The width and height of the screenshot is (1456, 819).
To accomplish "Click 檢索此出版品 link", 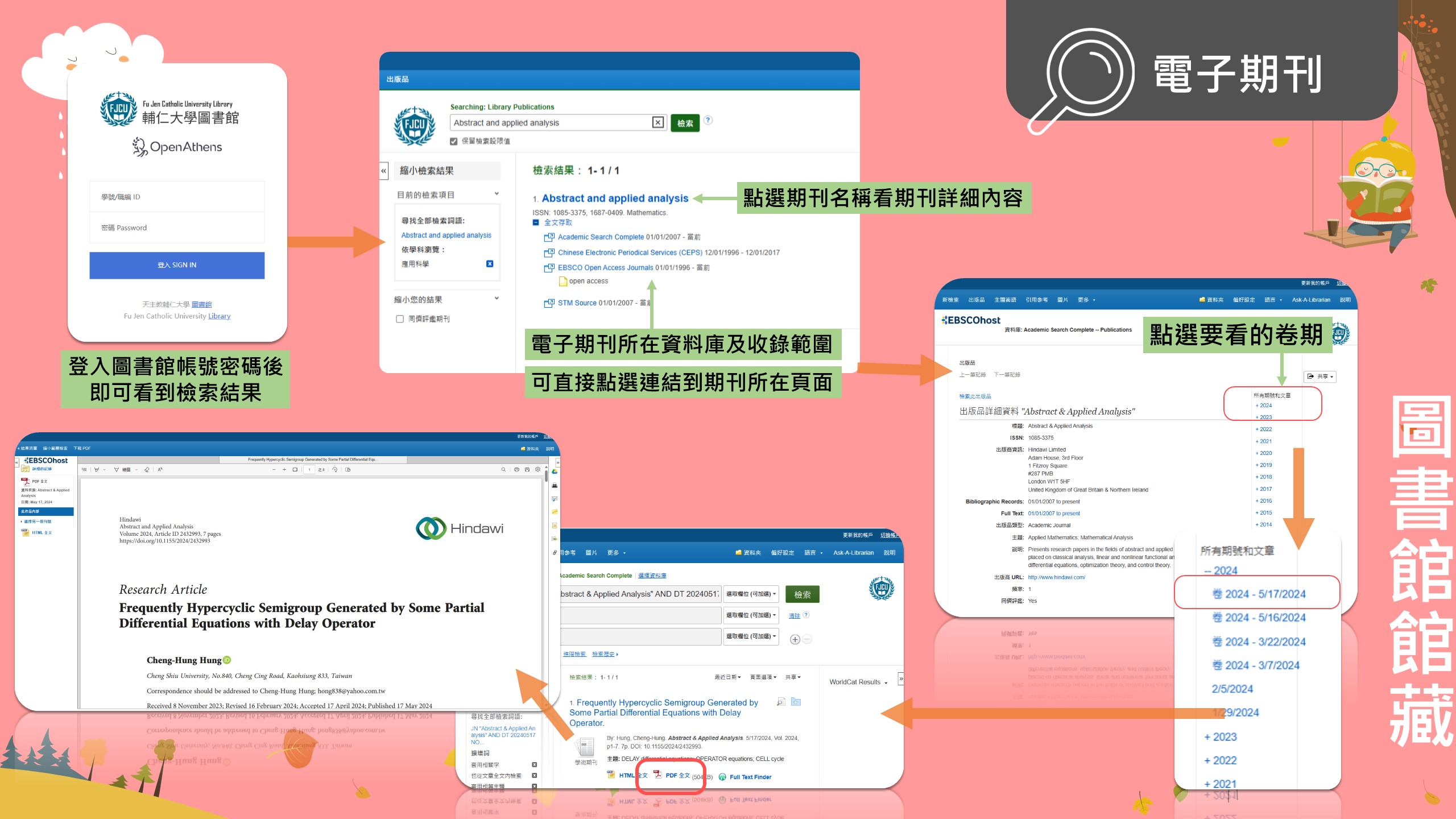I will (x=975, y=396).
